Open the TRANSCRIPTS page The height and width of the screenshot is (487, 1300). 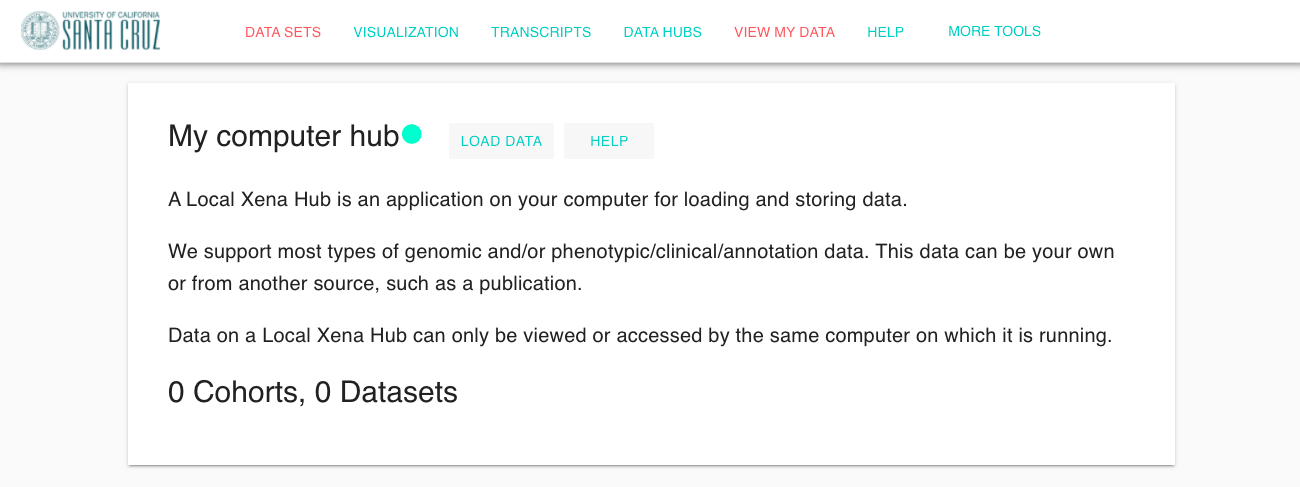coord(541,32)
